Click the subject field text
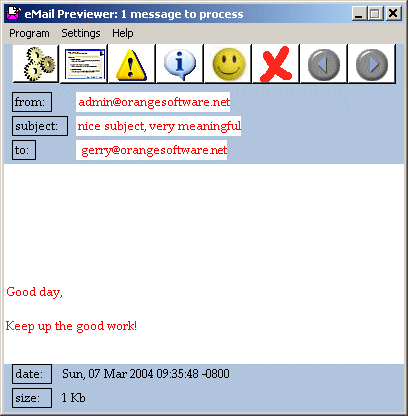Image resolution: width=408 pixels, height=416 pixels. coord(159,126)
